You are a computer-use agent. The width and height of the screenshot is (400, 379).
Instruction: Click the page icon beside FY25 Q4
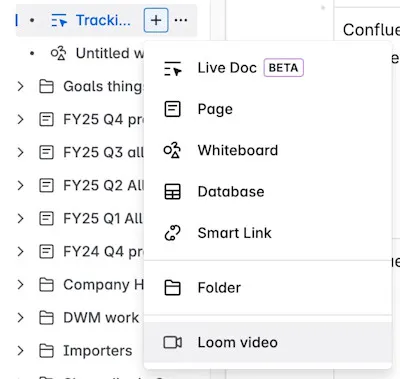46,119
